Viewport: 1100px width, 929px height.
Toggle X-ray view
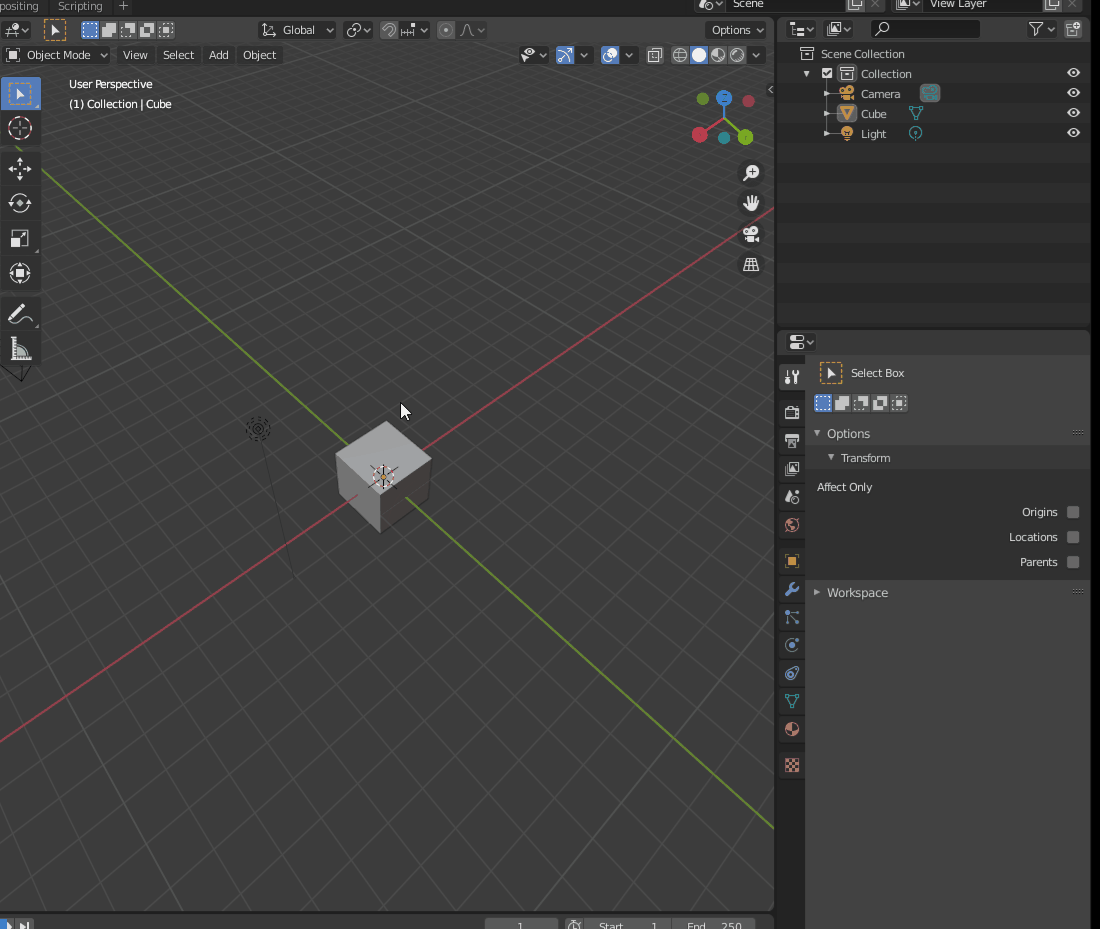655,55
